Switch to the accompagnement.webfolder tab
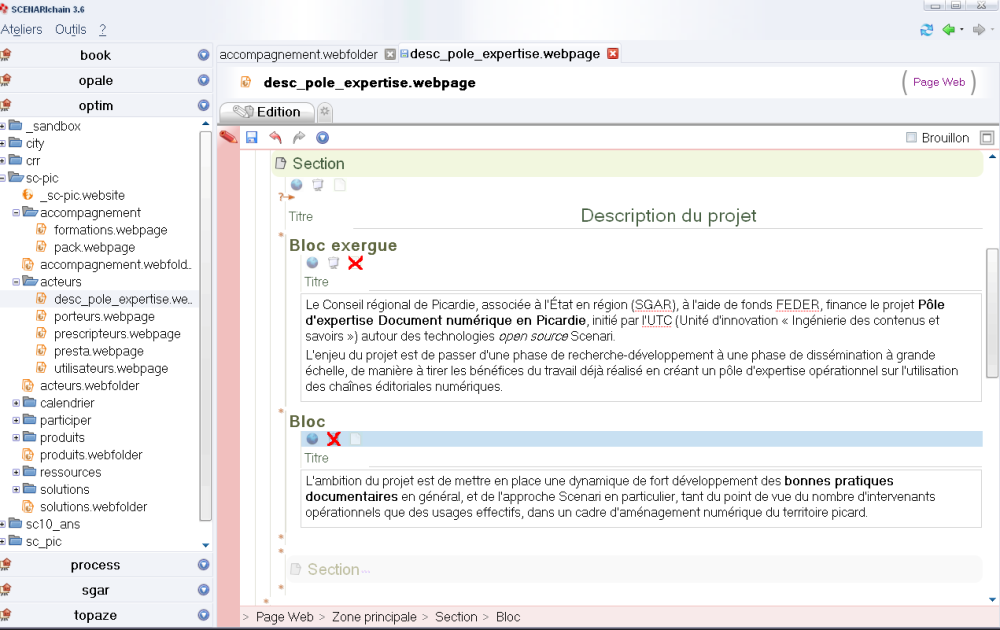 298,54
